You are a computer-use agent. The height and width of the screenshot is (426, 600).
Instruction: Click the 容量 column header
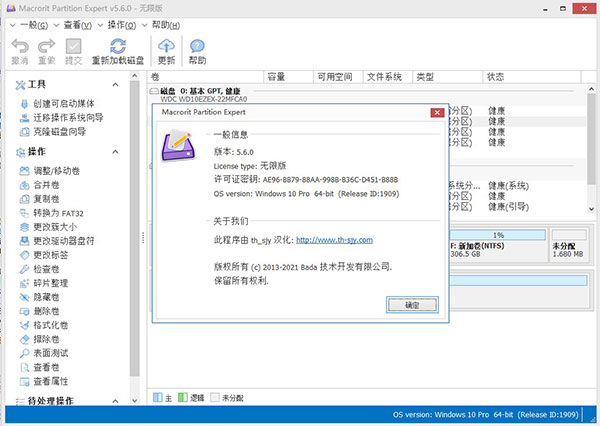tap(288, 77)
